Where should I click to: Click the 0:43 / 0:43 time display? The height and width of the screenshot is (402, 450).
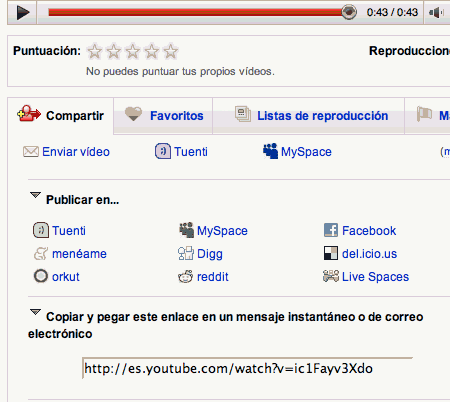pos(392,13)
